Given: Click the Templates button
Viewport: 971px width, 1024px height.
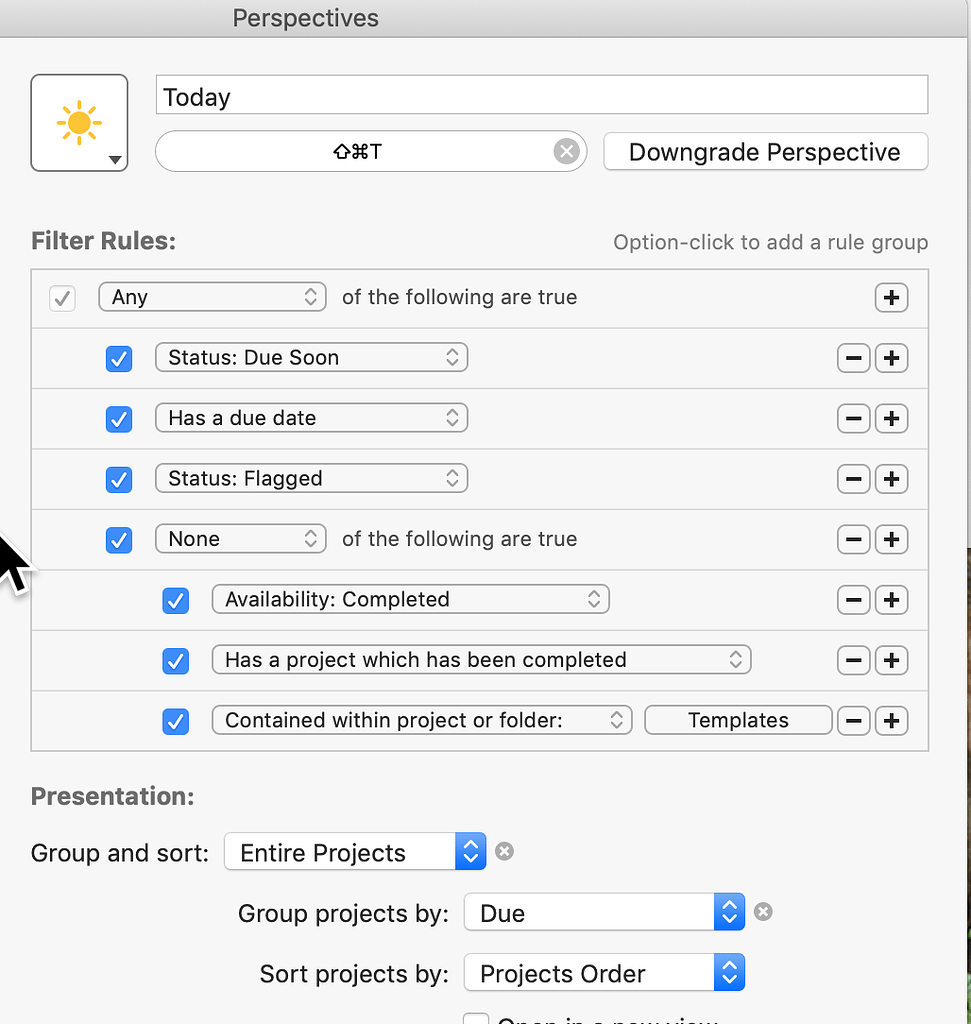Looking at the screenshot, I should coord(738,719).
